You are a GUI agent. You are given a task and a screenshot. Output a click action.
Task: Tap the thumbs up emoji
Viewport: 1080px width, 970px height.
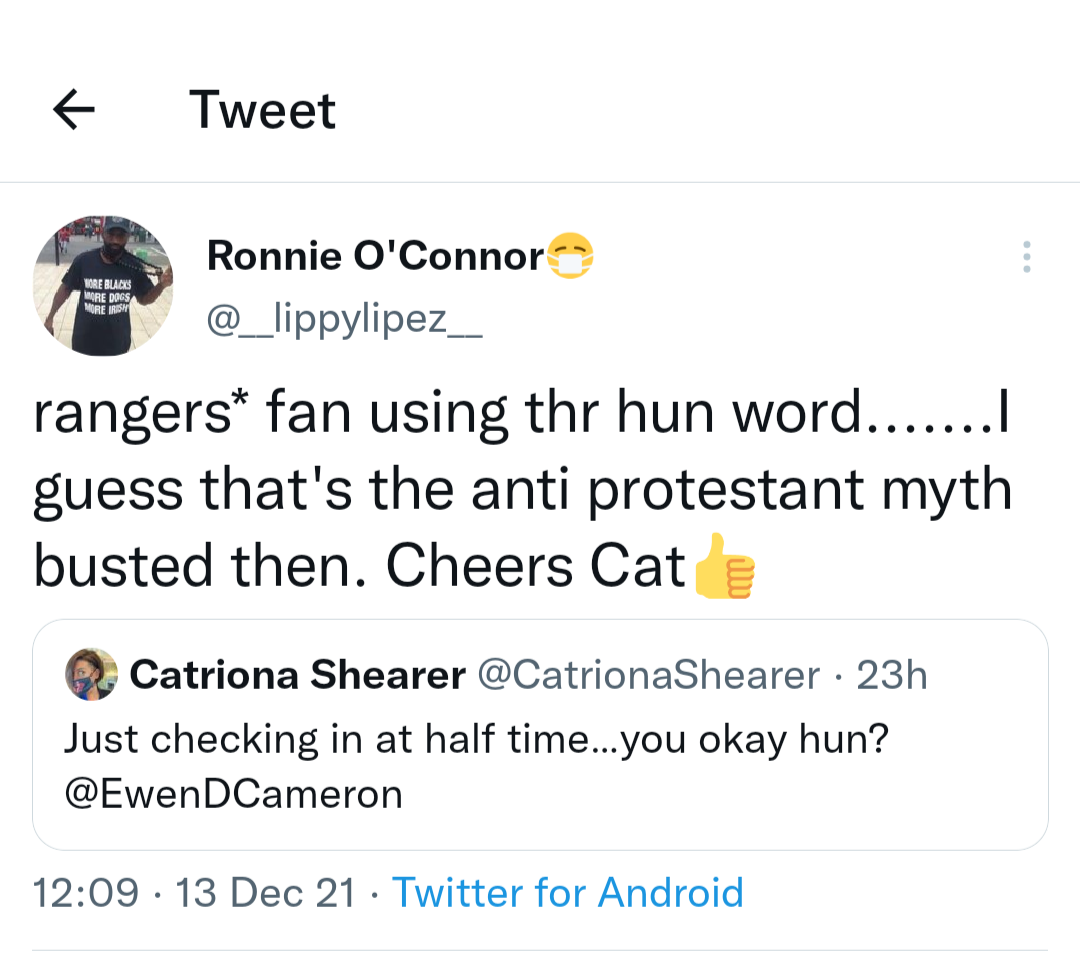[724, 566]
